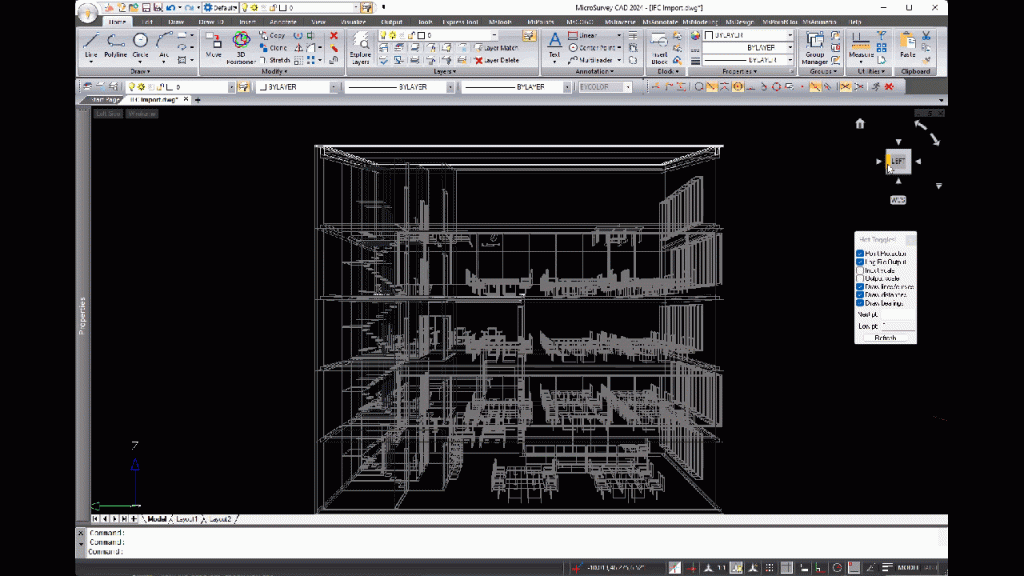
Task: Enable the Output scale checkbox
Action: pyautogui.click(x=860, y=278)
